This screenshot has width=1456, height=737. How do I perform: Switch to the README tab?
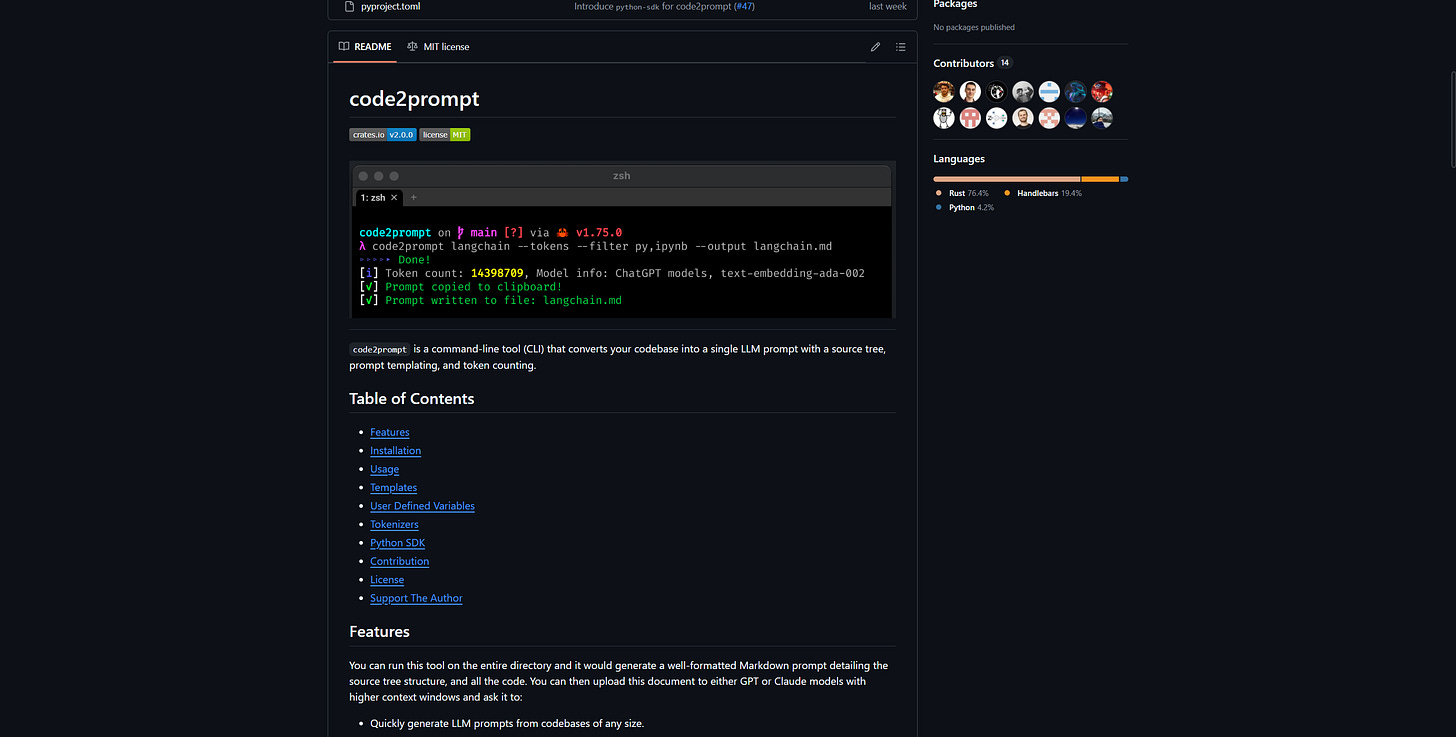point(365,47)
